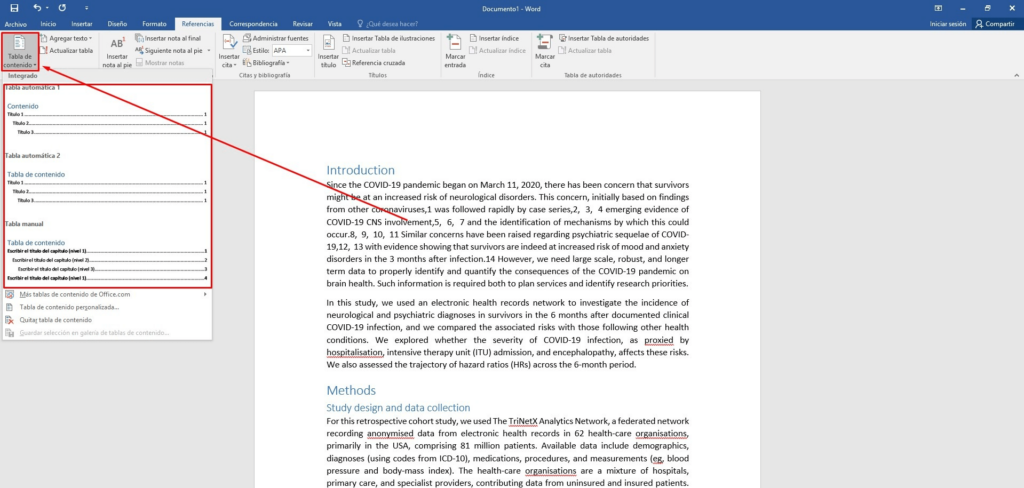Open the Archivo tab
The height and width of the screenshot is (488, 1024).
pos(15,24)
